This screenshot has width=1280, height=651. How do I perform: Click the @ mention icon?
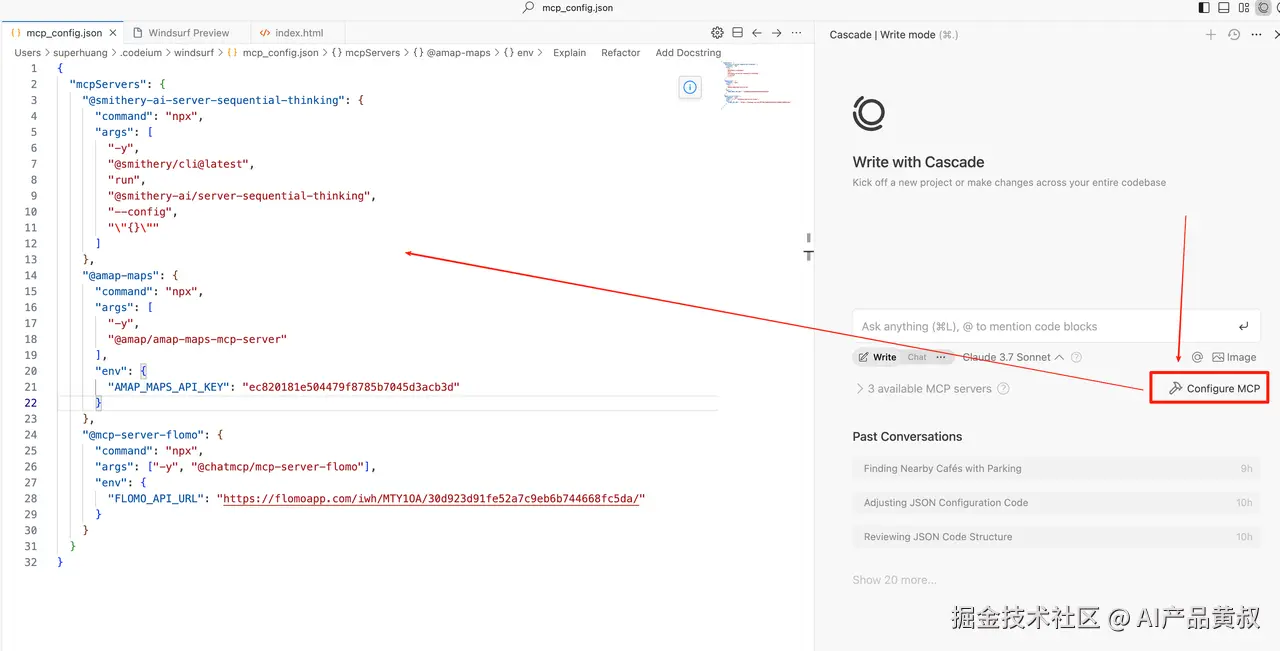click(x=1197, y=357)
